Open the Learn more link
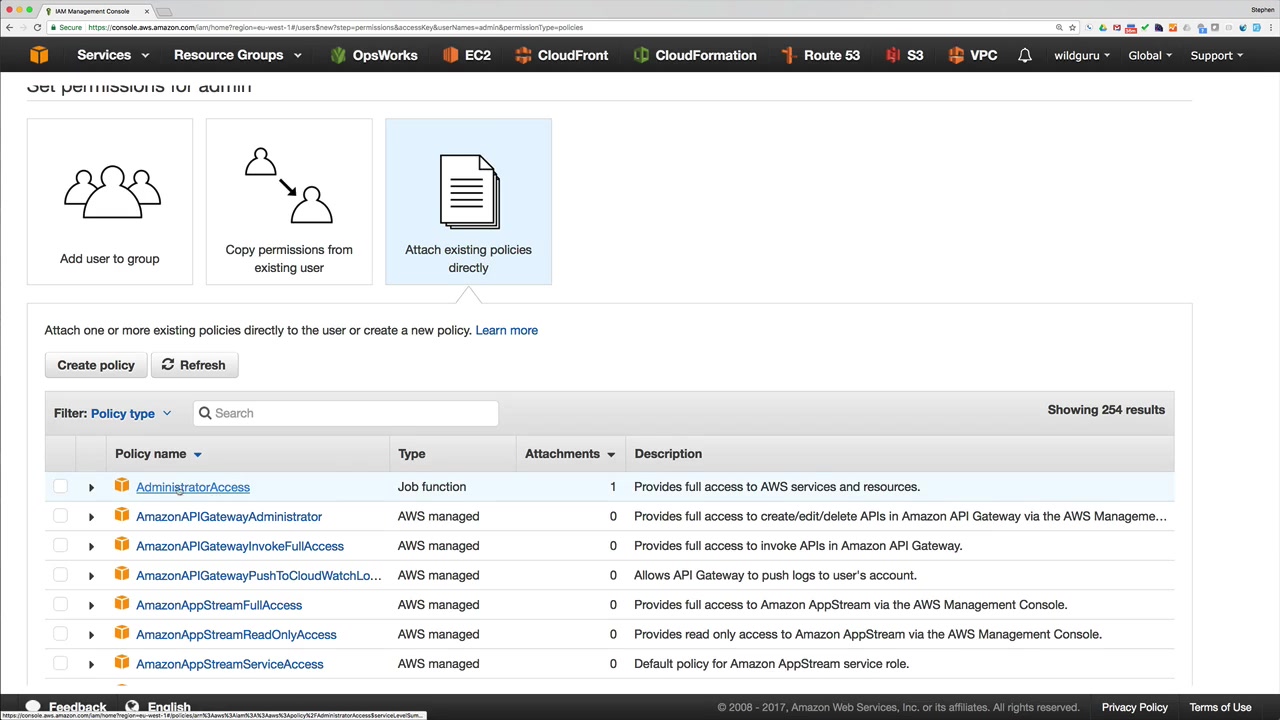Viewport: 1280px width, 720px height. (506, 330)
